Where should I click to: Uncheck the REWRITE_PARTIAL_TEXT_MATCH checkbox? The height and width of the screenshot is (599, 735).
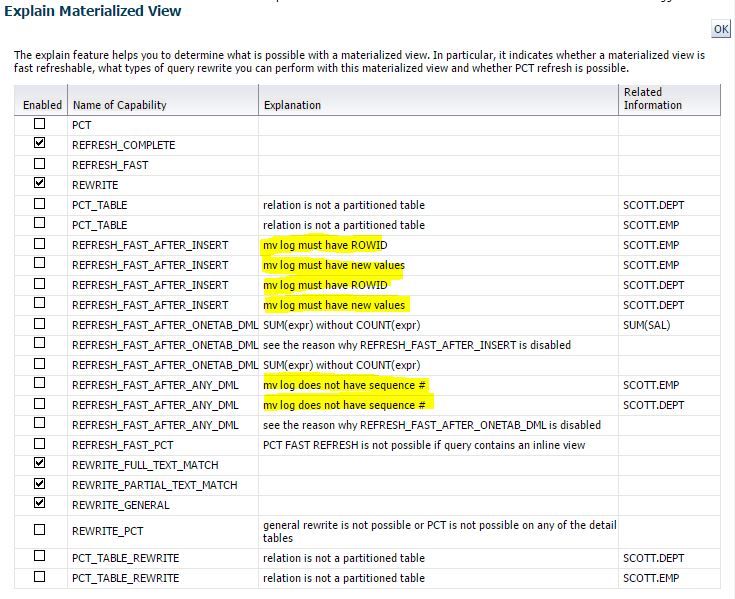coord(40,484)
